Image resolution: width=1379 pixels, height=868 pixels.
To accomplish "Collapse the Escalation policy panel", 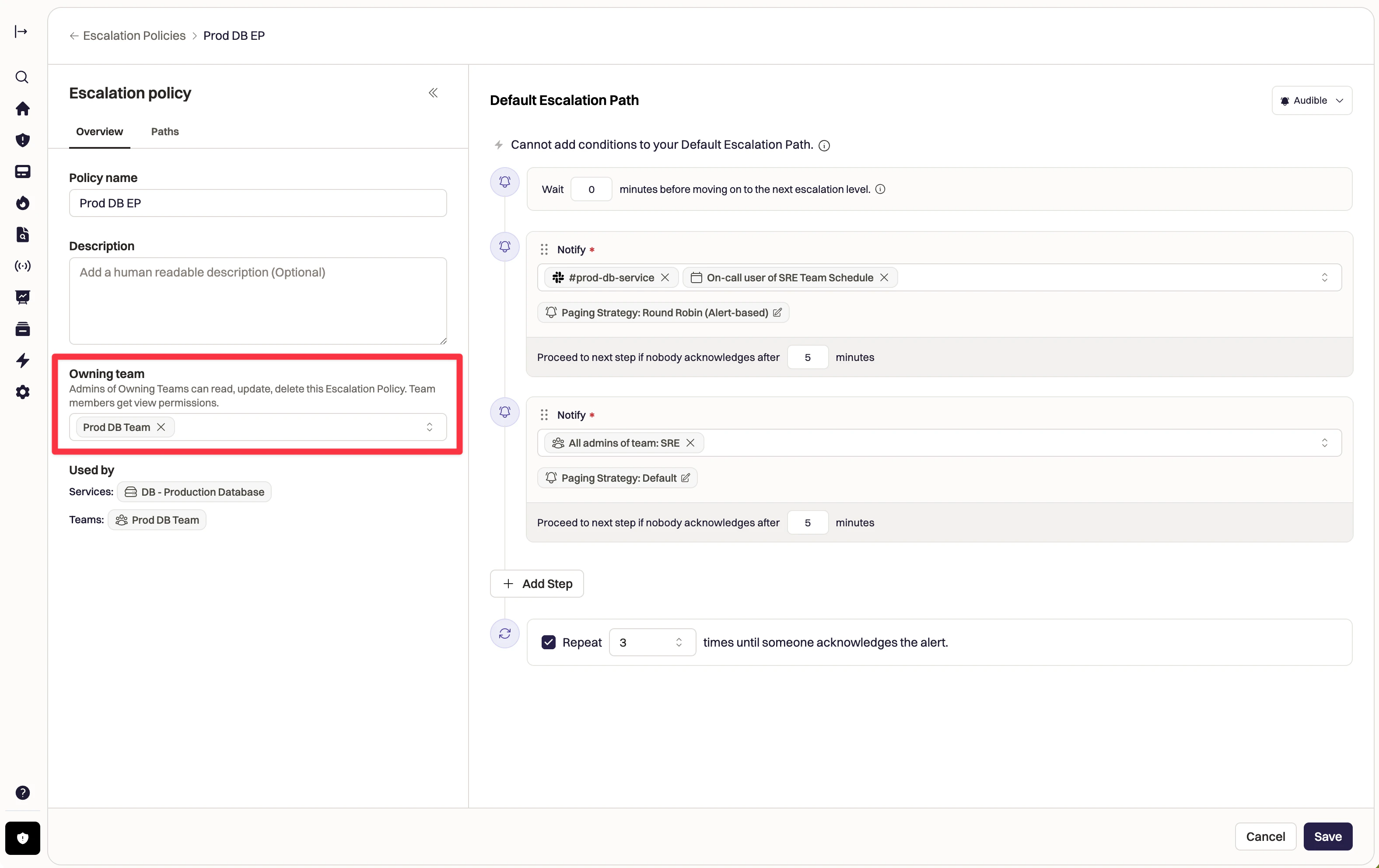I will coord(433,93).
